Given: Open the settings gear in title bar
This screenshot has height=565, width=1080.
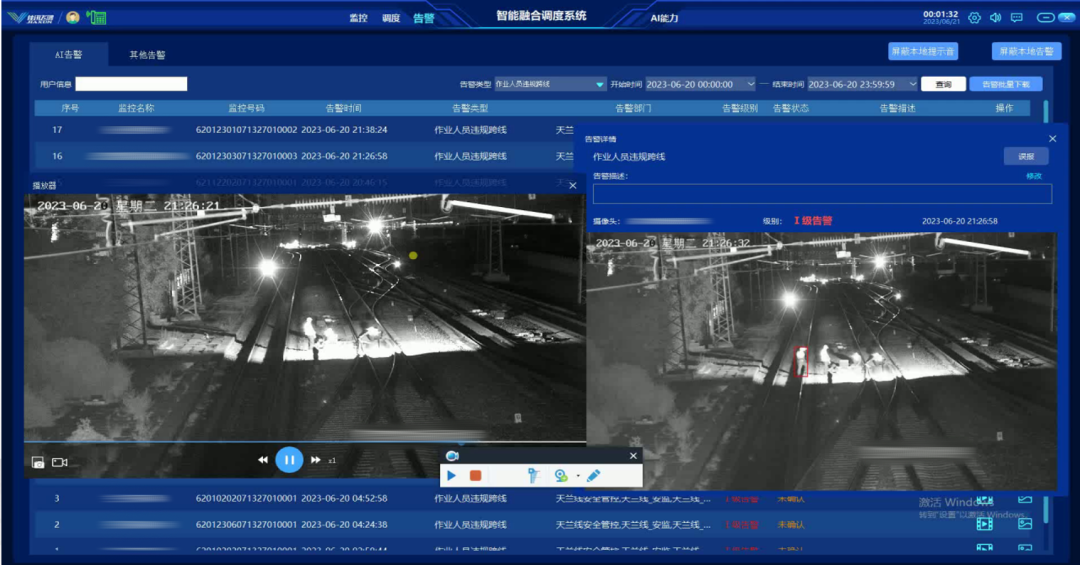Looking at the screenshot, I should (x=974, y=17).
